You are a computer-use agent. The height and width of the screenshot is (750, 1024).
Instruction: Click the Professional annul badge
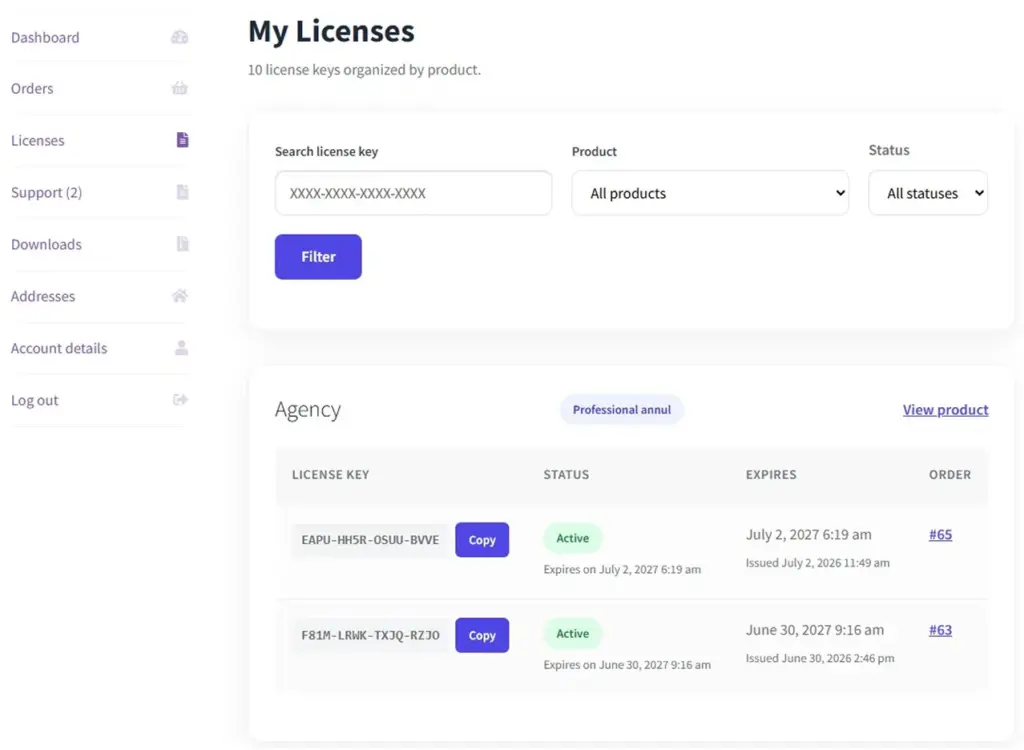(x=622, y=410)
